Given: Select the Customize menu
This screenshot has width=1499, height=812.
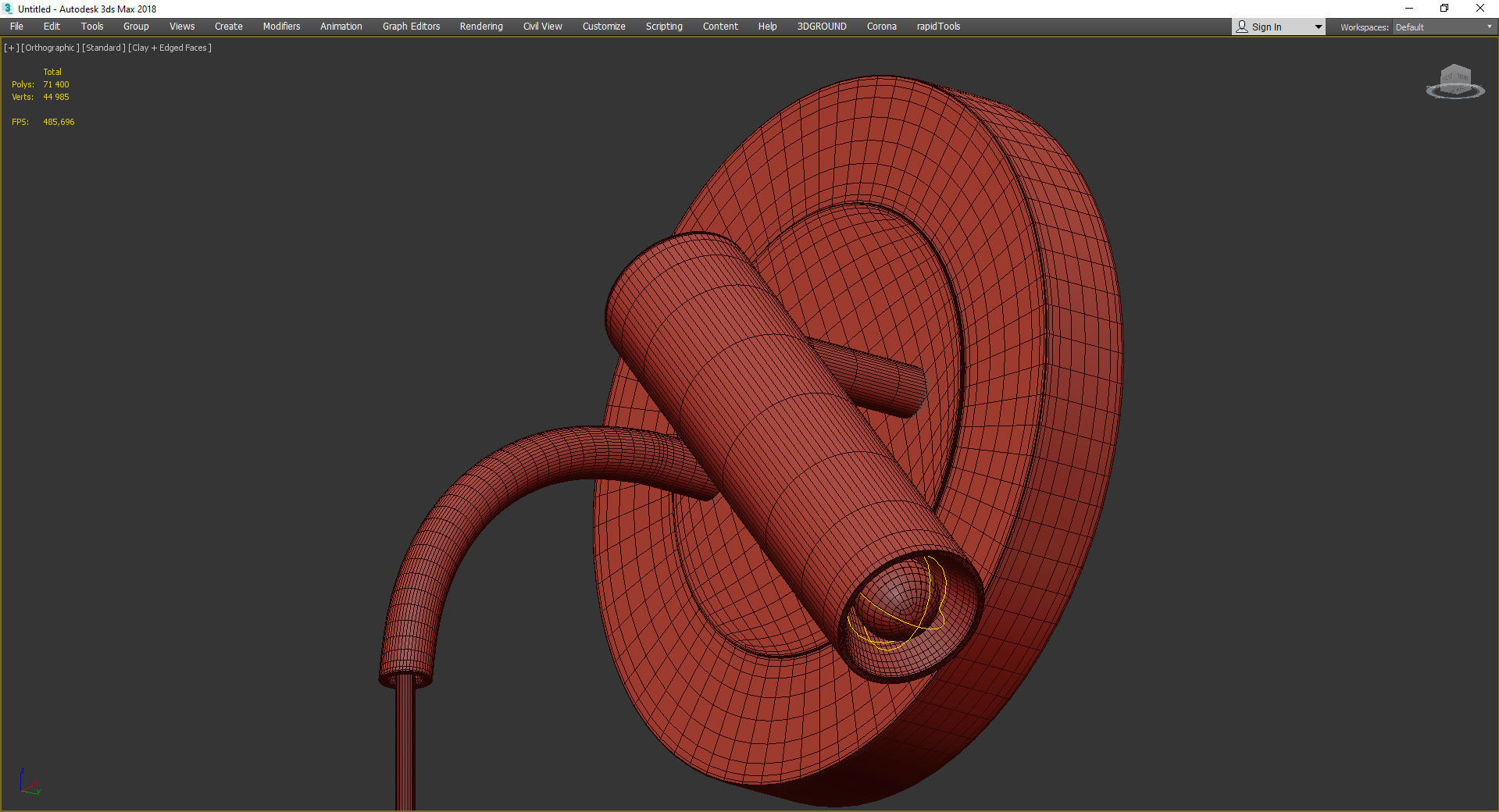Looking at the screenshot, I should coord(603,27).
